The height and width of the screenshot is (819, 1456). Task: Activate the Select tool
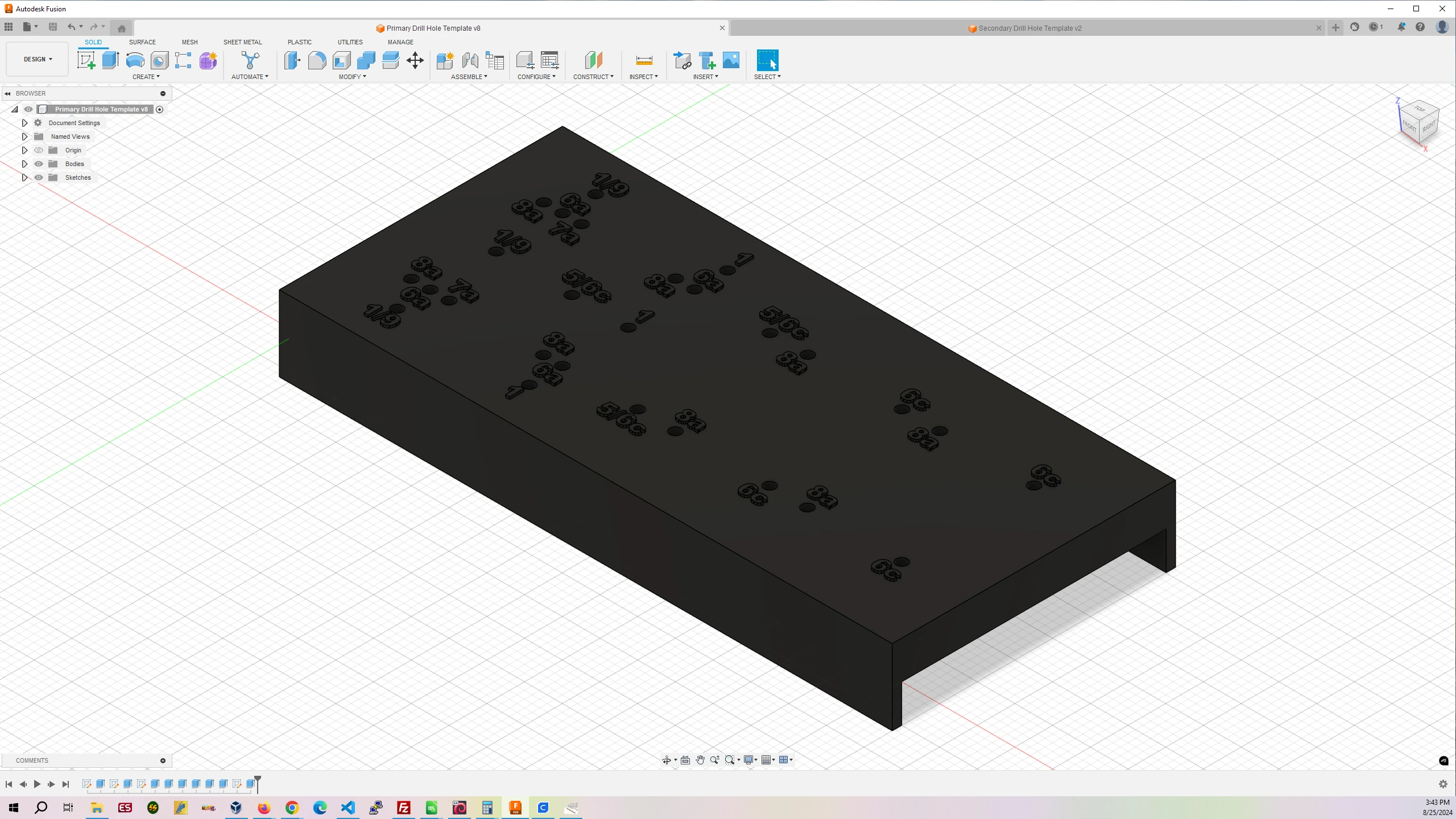(767, 60)
